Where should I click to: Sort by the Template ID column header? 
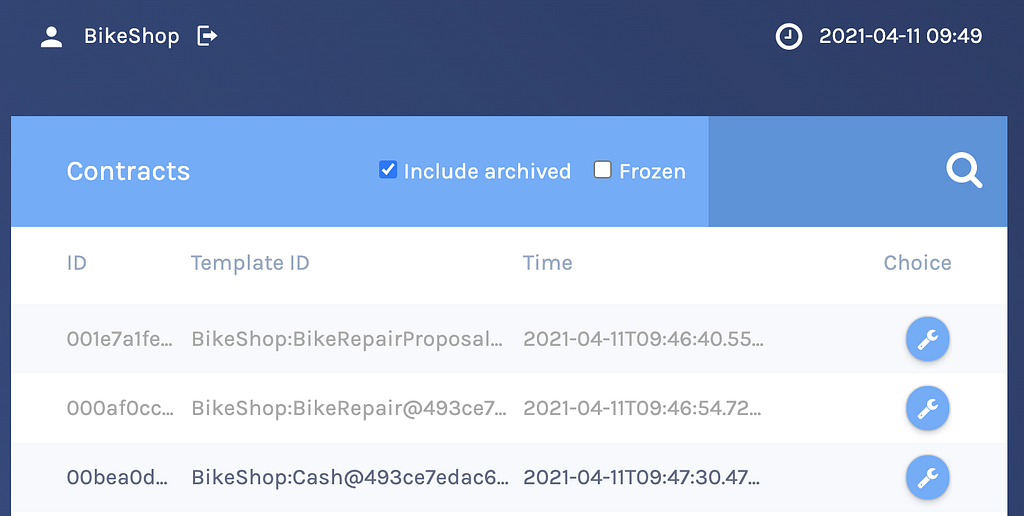[x=250, y=263]
